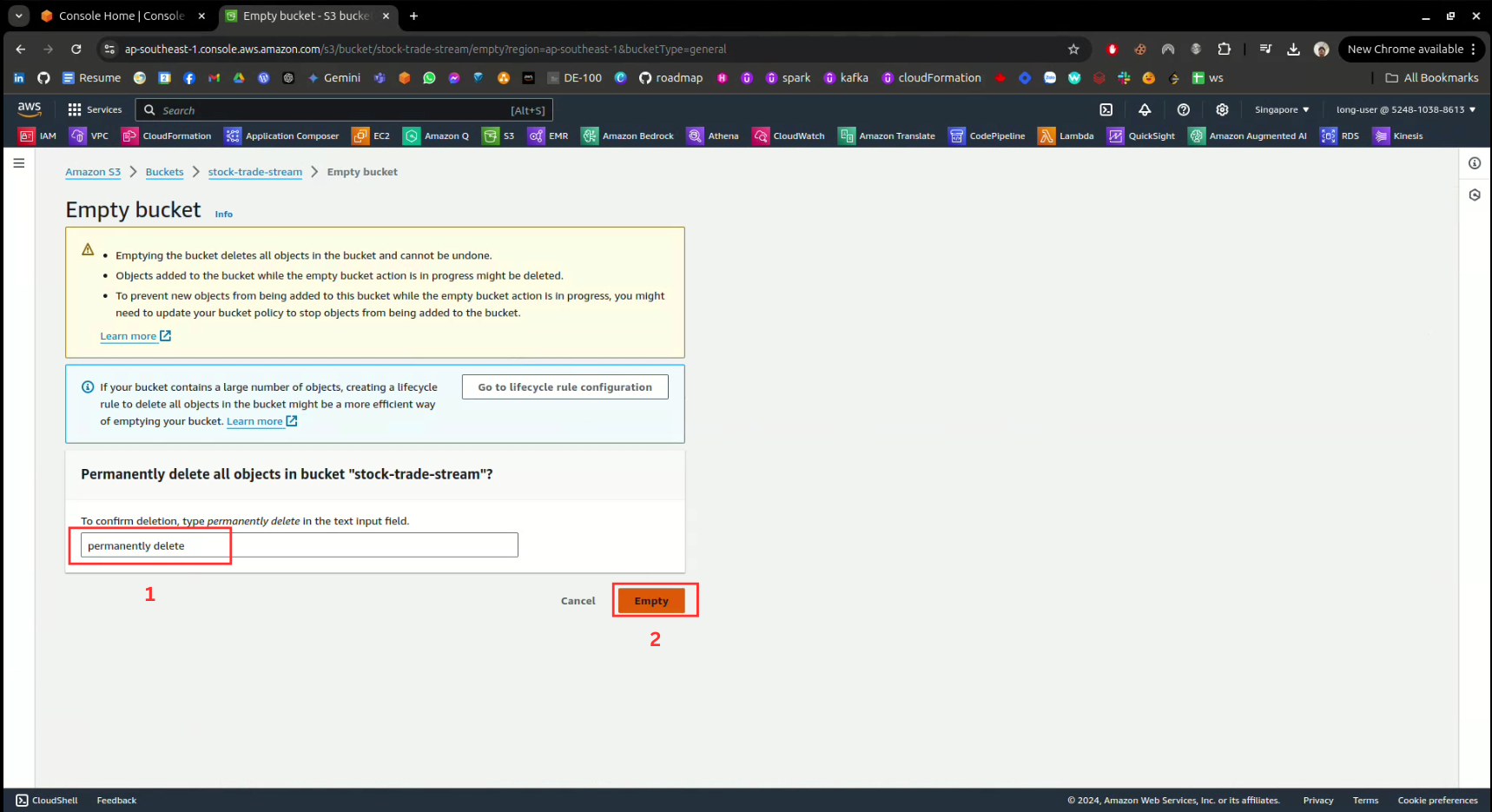The image size is (1492, 812).
Task: Open the IAM service shortcut
Action: click(x=38, y=135)
